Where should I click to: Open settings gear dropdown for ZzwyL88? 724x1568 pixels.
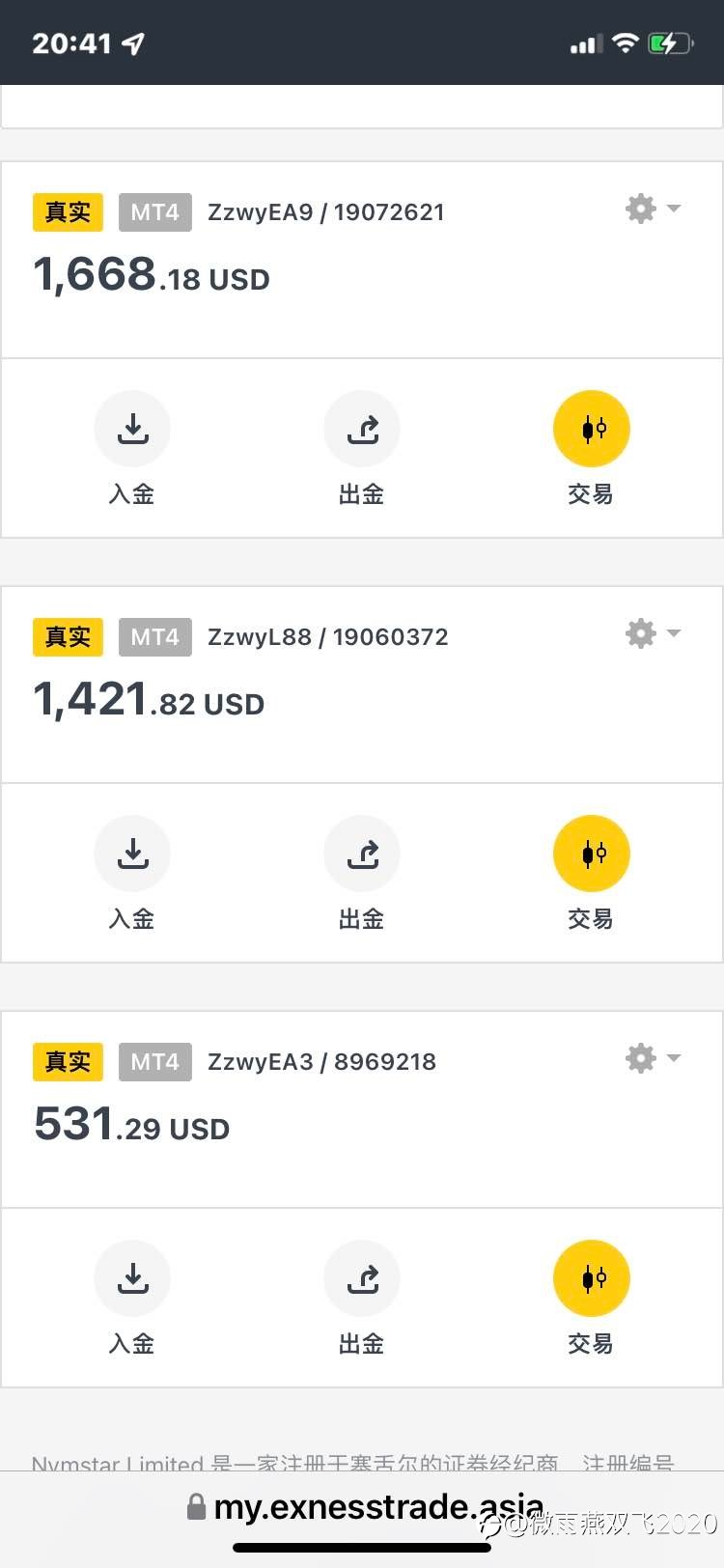click(x=654, y=633)
